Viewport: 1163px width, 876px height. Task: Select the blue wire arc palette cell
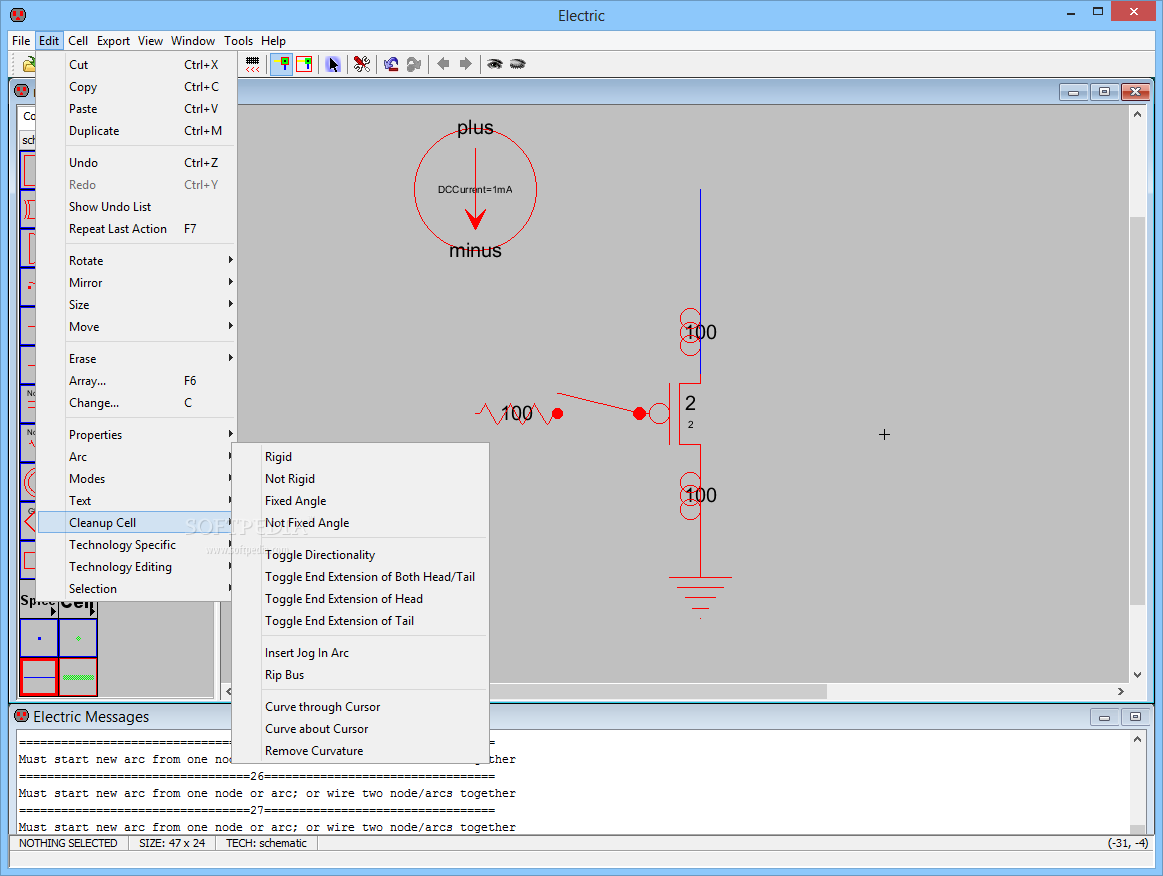[x=39, y=676]
